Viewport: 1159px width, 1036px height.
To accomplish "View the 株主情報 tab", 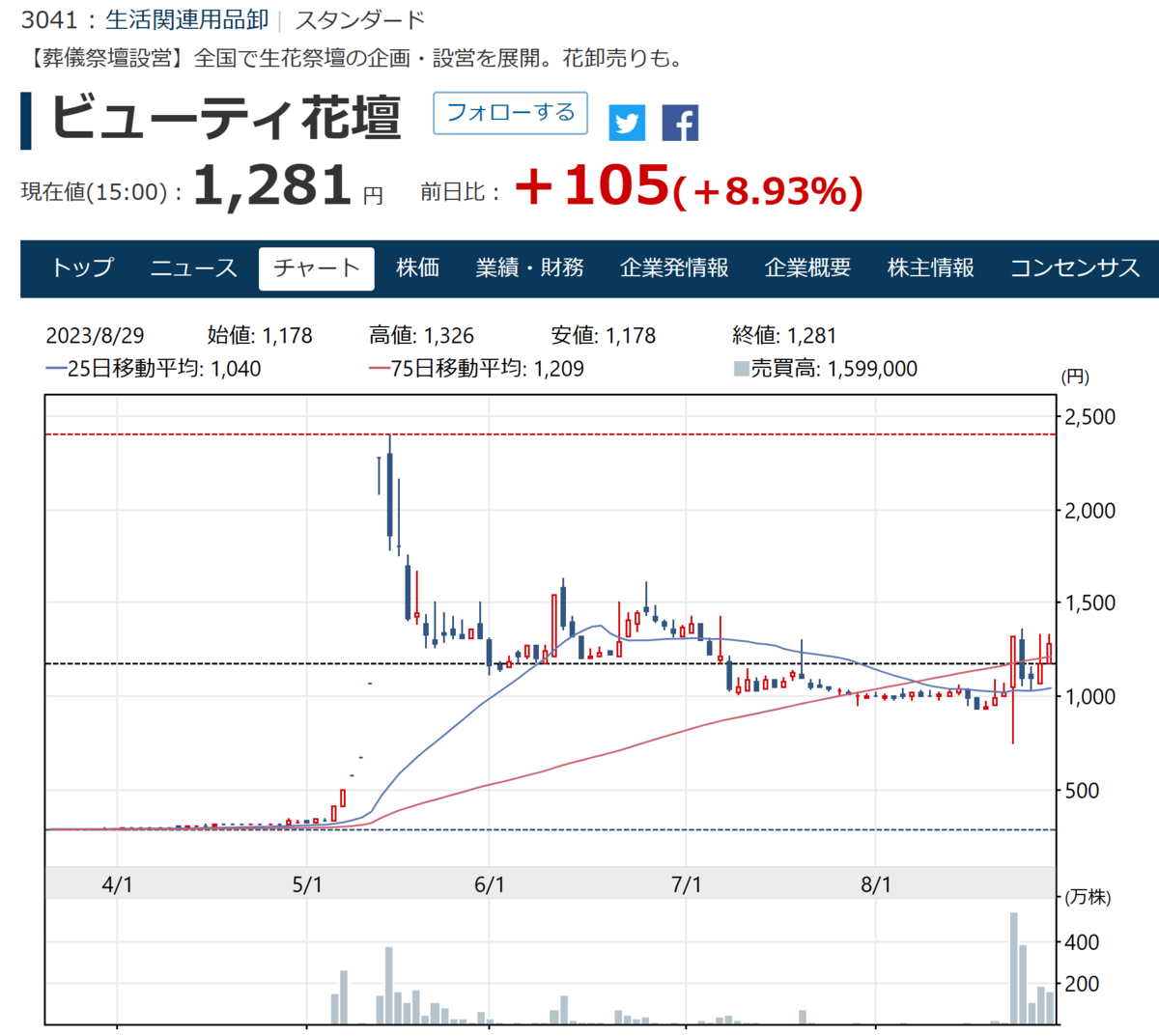I will pos(931,267).
